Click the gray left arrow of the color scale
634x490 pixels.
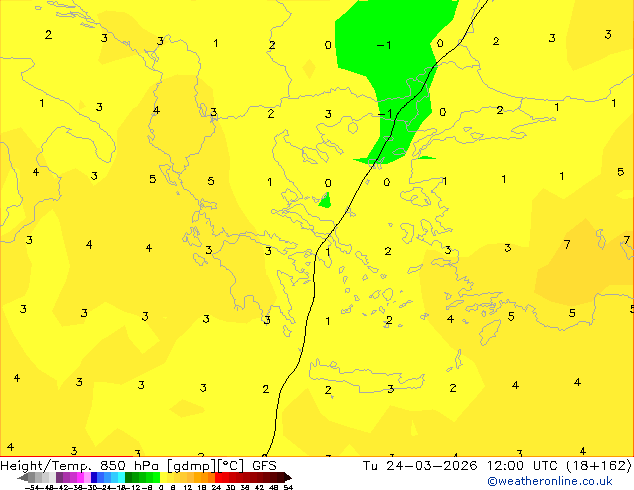(x=23, y=478)
